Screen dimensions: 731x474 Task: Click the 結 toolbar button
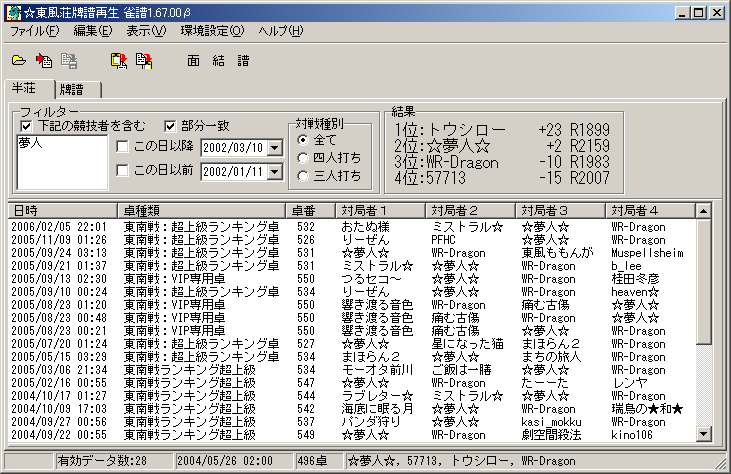click(x=219, y=60)
